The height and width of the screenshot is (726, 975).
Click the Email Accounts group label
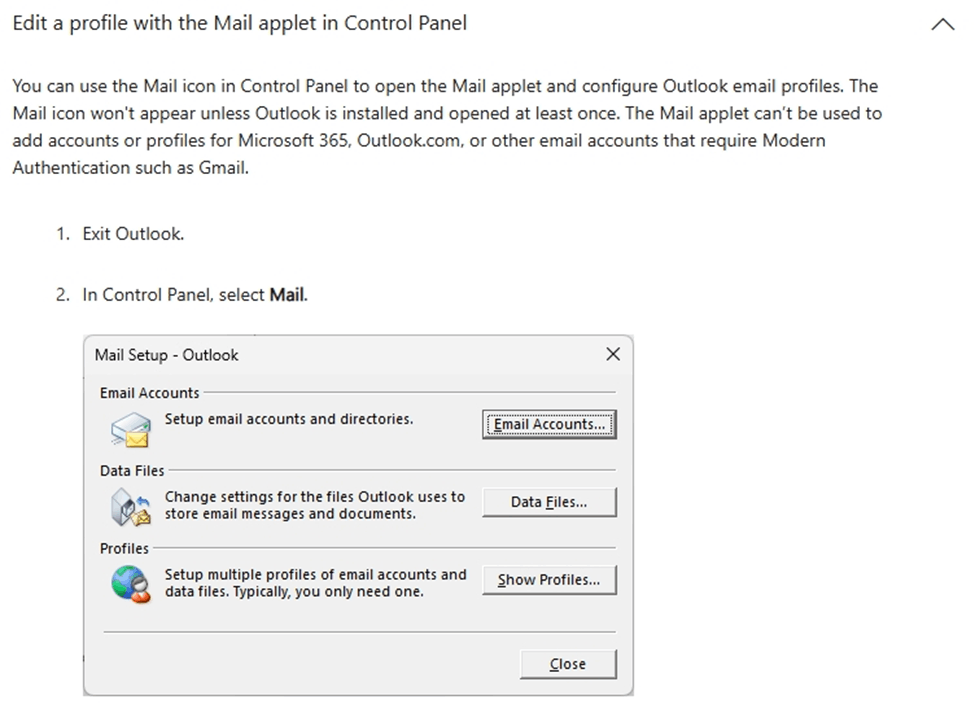pyautogui.click(x=149, y=393)
